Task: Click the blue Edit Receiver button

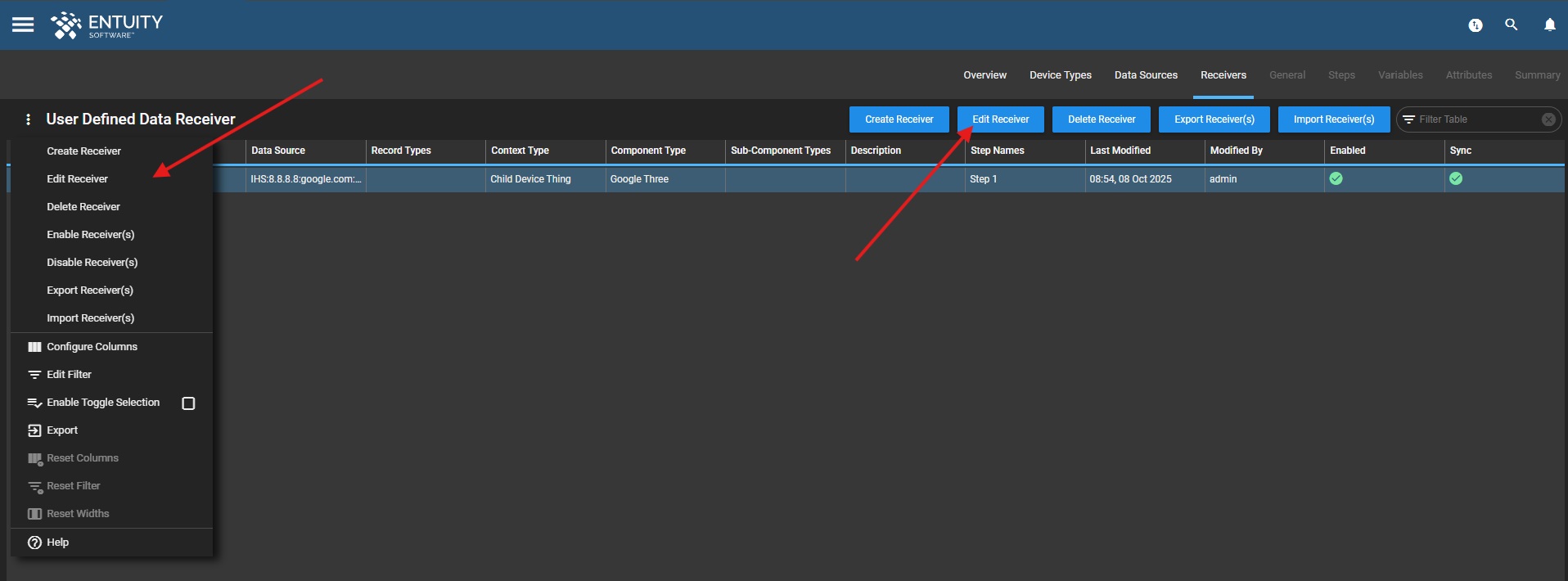Action: click(1000, 119)
